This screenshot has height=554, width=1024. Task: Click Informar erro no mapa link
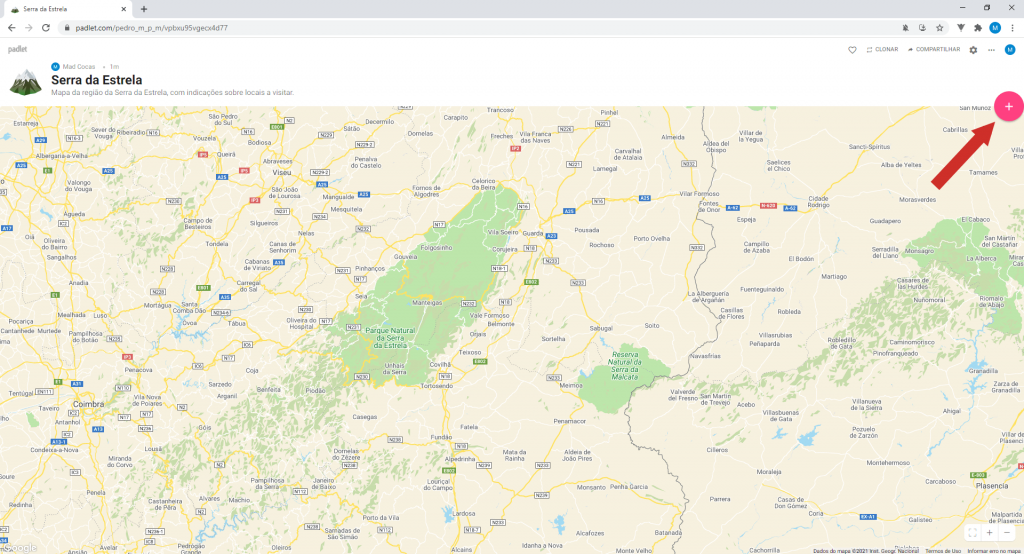(995, 551)
